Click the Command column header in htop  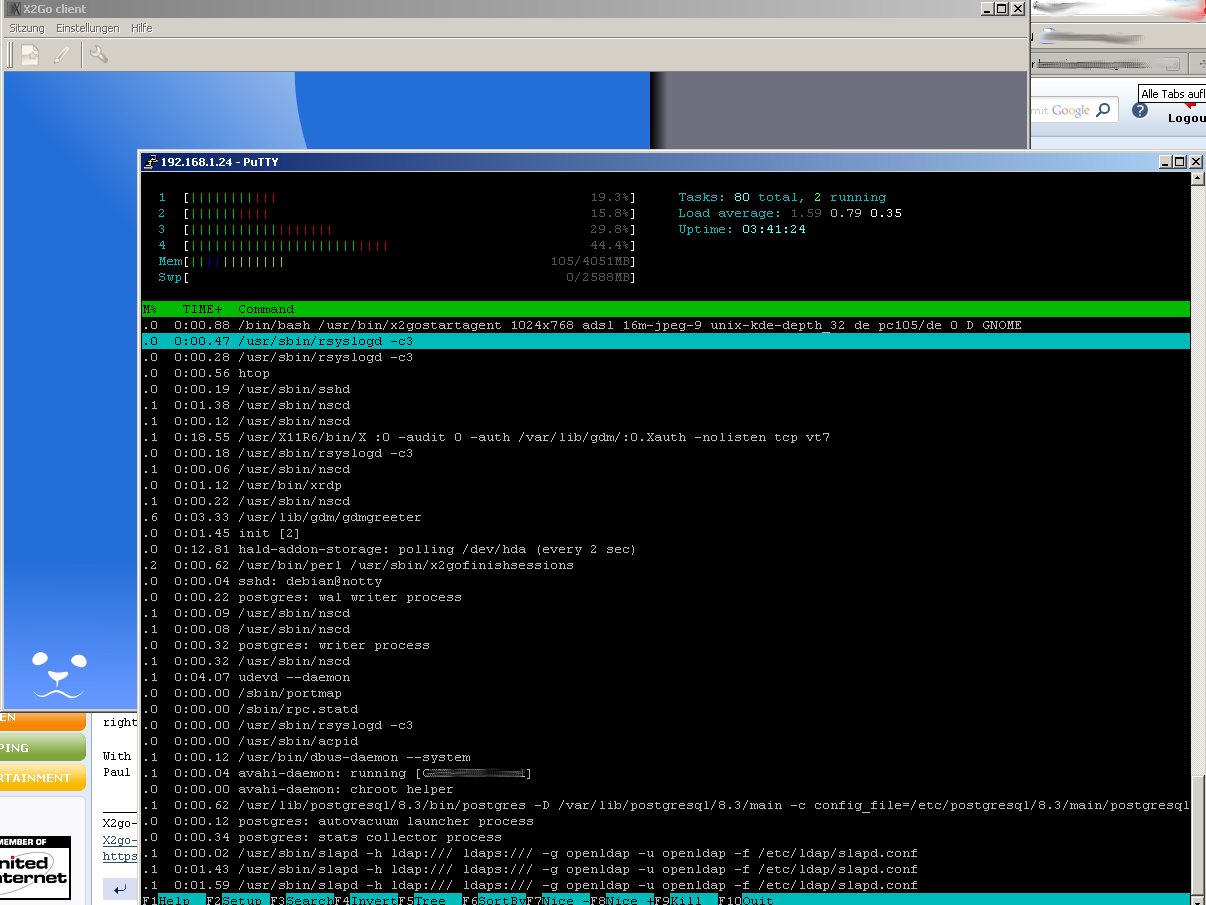(x=266, y=309)
